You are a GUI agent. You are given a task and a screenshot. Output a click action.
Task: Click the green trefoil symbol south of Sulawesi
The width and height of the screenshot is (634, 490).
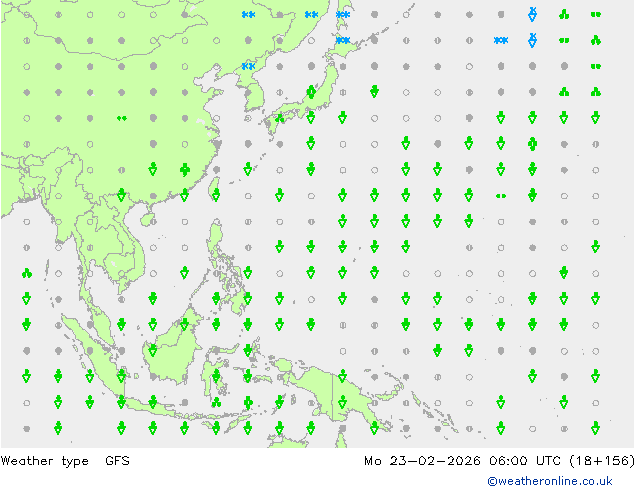point(216,402)
